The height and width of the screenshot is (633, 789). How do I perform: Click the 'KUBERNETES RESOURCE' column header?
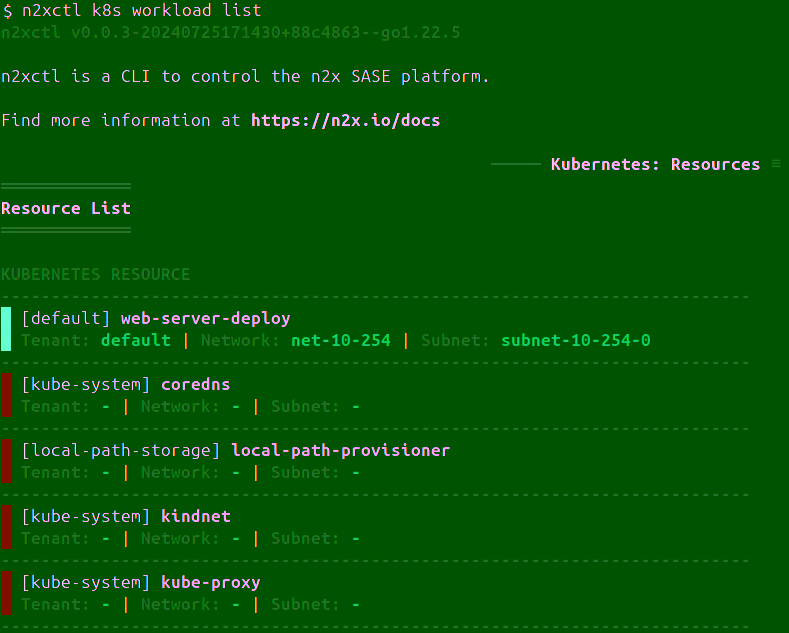(x=96, y=274)
